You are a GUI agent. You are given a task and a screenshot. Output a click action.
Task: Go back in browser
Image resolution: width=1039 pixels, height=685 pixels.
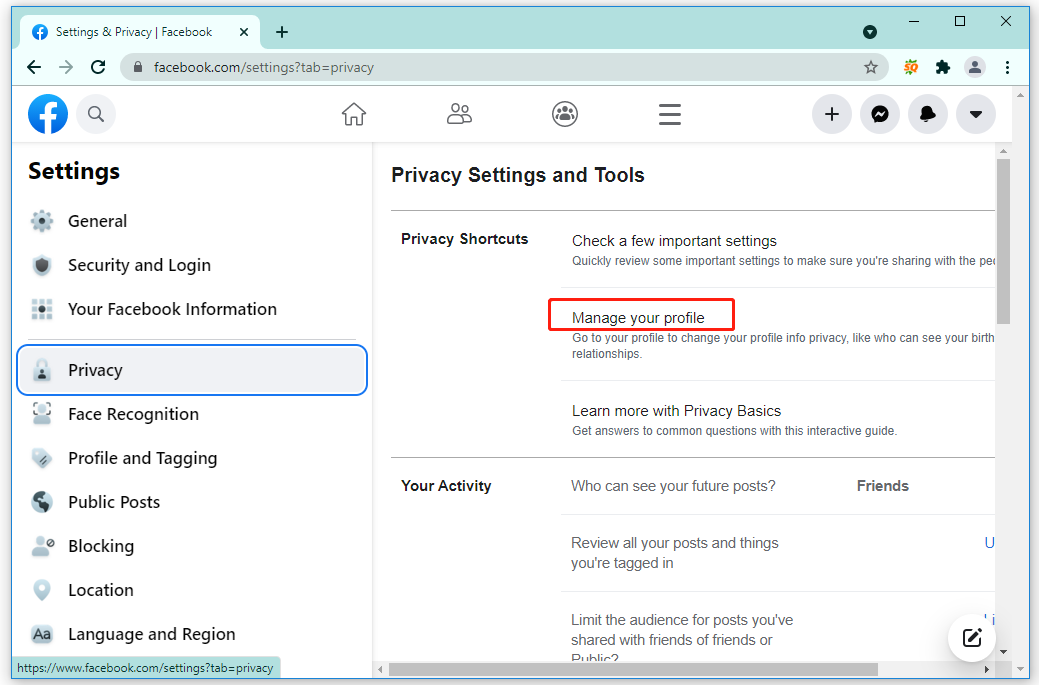point(34,67)
